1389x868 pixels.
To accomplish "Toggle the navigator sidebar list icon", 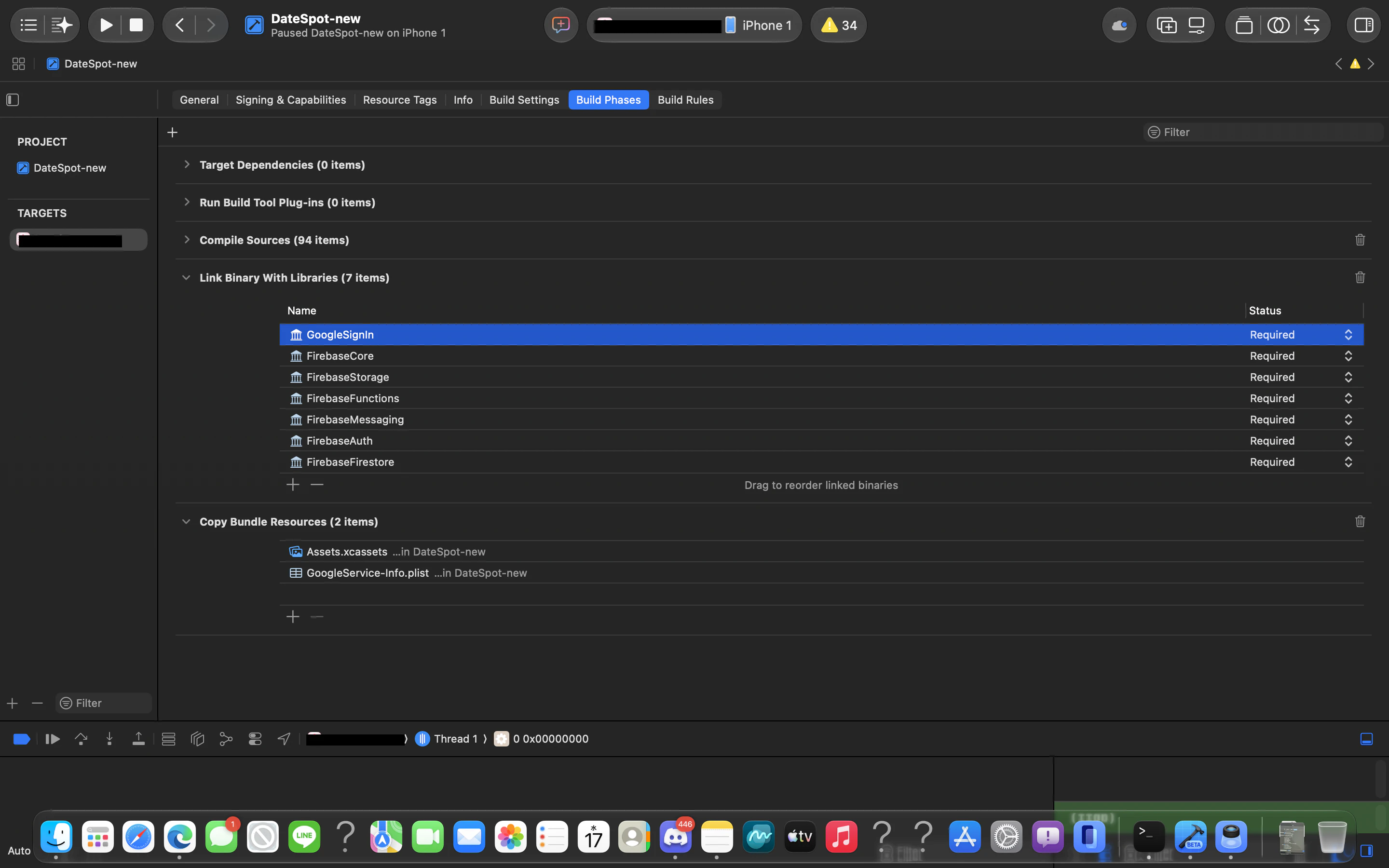I will 29,25.
